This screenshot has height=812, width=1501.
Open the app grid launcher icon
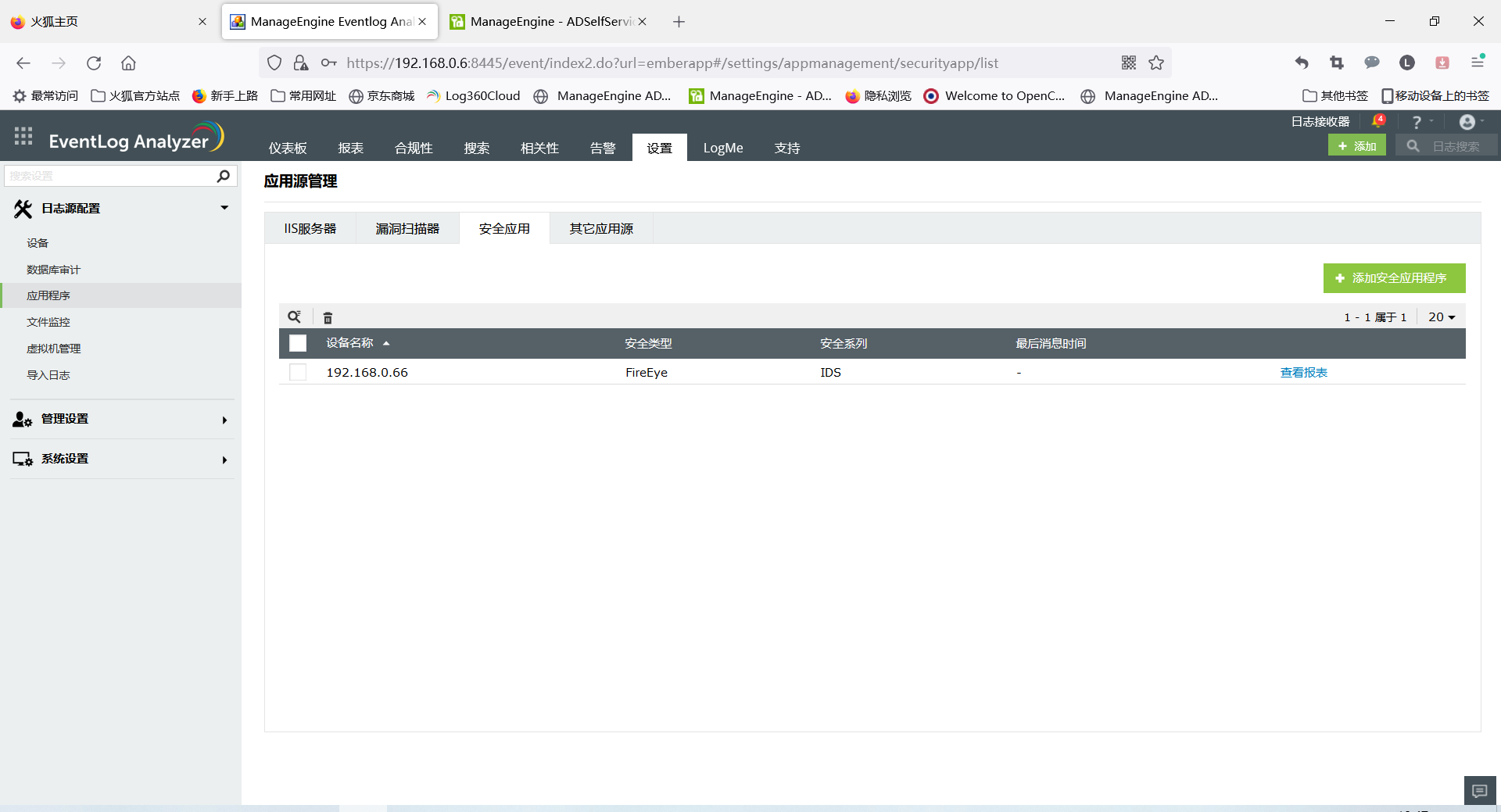[x=23, y=136]
